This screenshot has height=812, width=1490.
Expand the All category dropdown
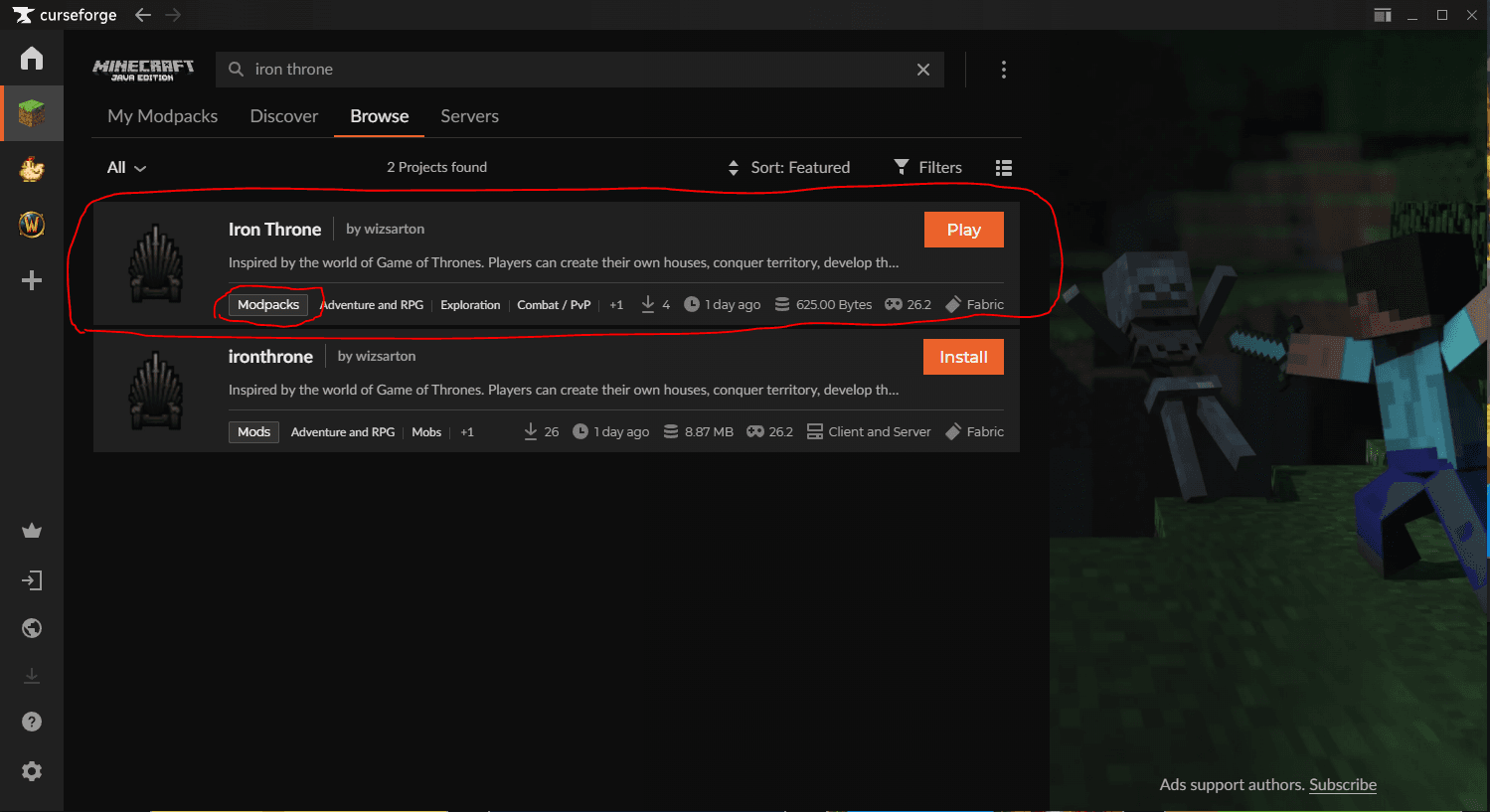pos(126,168)
